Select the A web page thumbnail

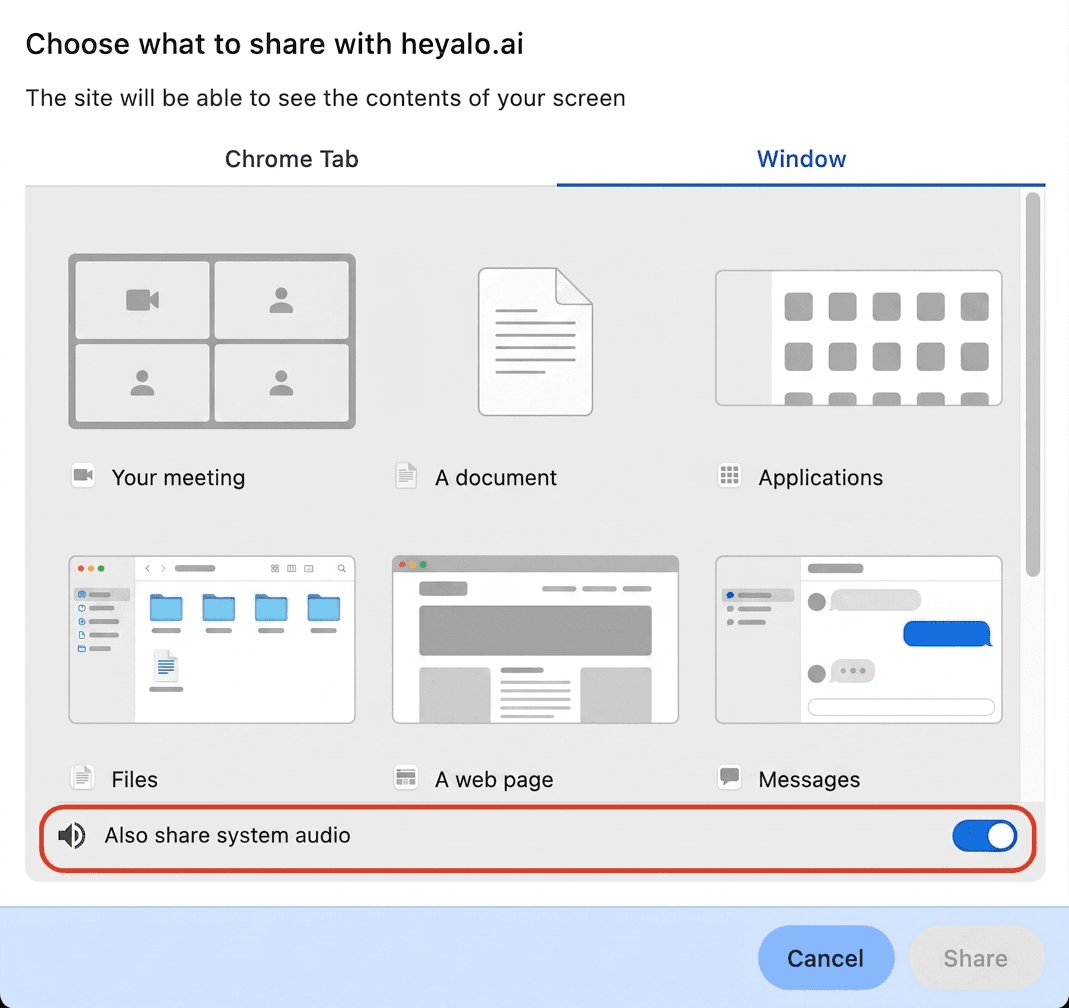coord(535,639)
